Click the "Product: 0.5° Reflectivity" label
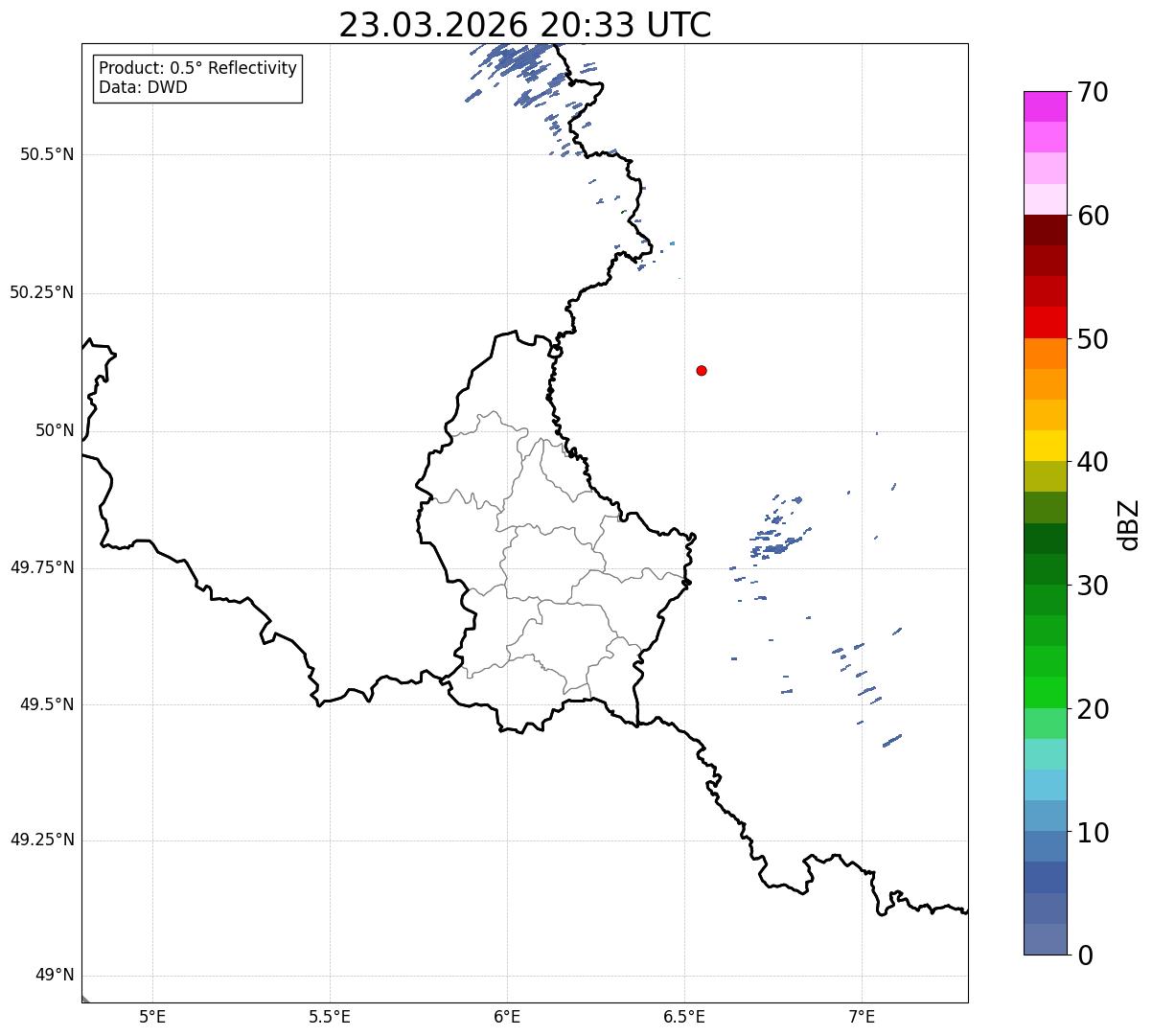The width and height of the screenshot is (1152, 1036). coord(197,69)
